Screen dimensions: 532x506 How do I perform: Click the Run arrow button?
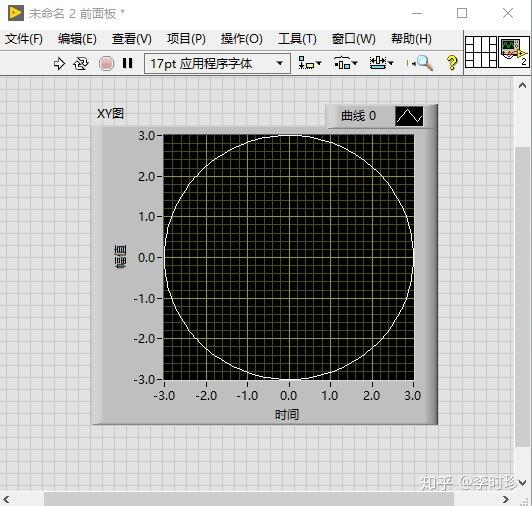59,63
